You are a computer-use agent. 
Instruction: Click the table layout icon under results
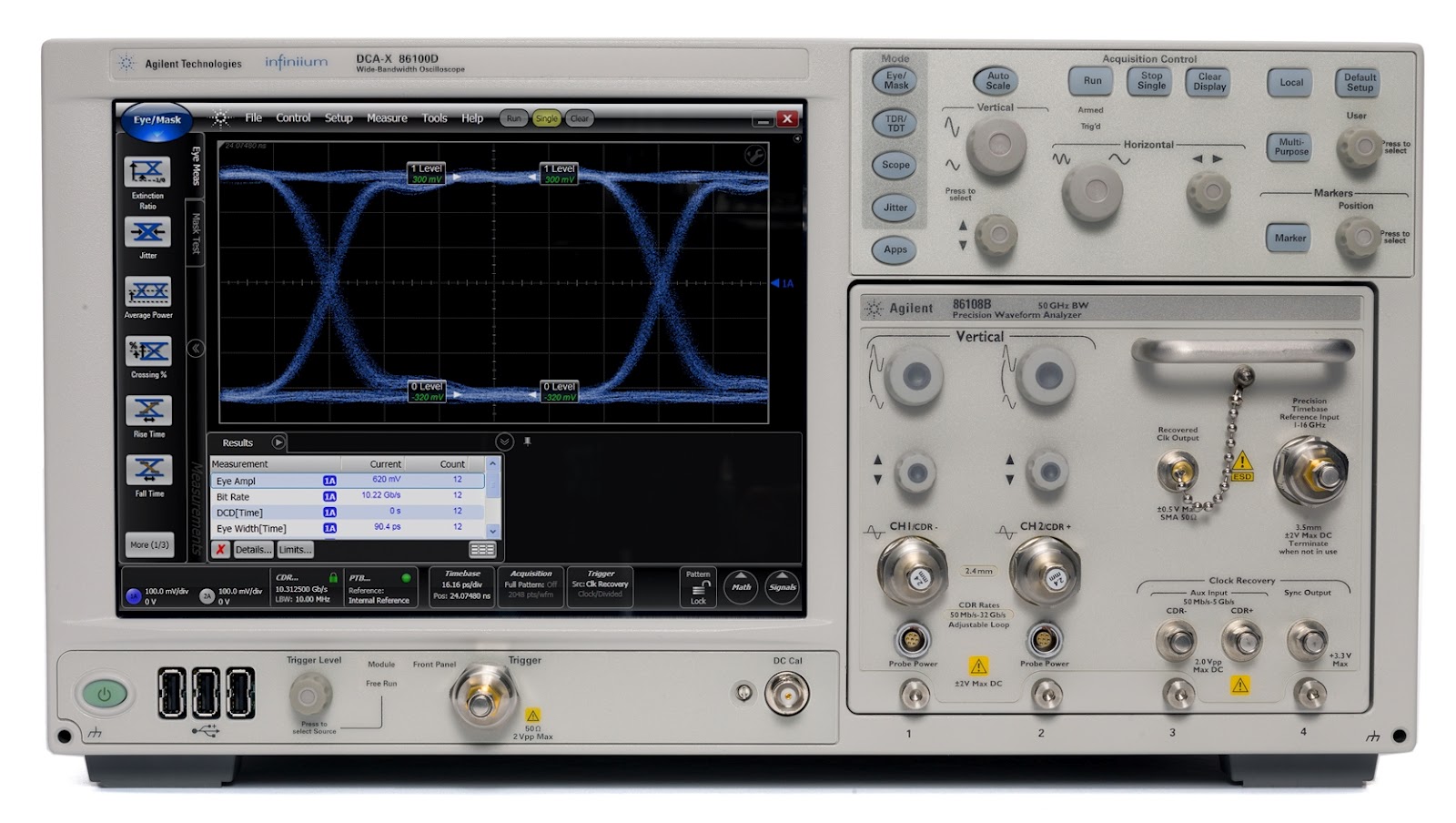[482, 549]
